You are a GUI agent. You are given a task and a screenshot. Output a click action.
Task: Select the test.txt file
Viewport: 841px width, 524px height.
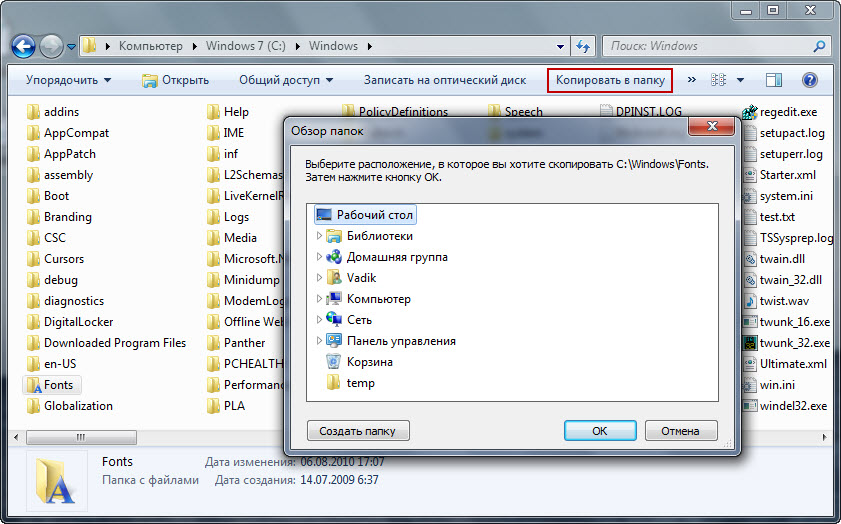point(770,217)
